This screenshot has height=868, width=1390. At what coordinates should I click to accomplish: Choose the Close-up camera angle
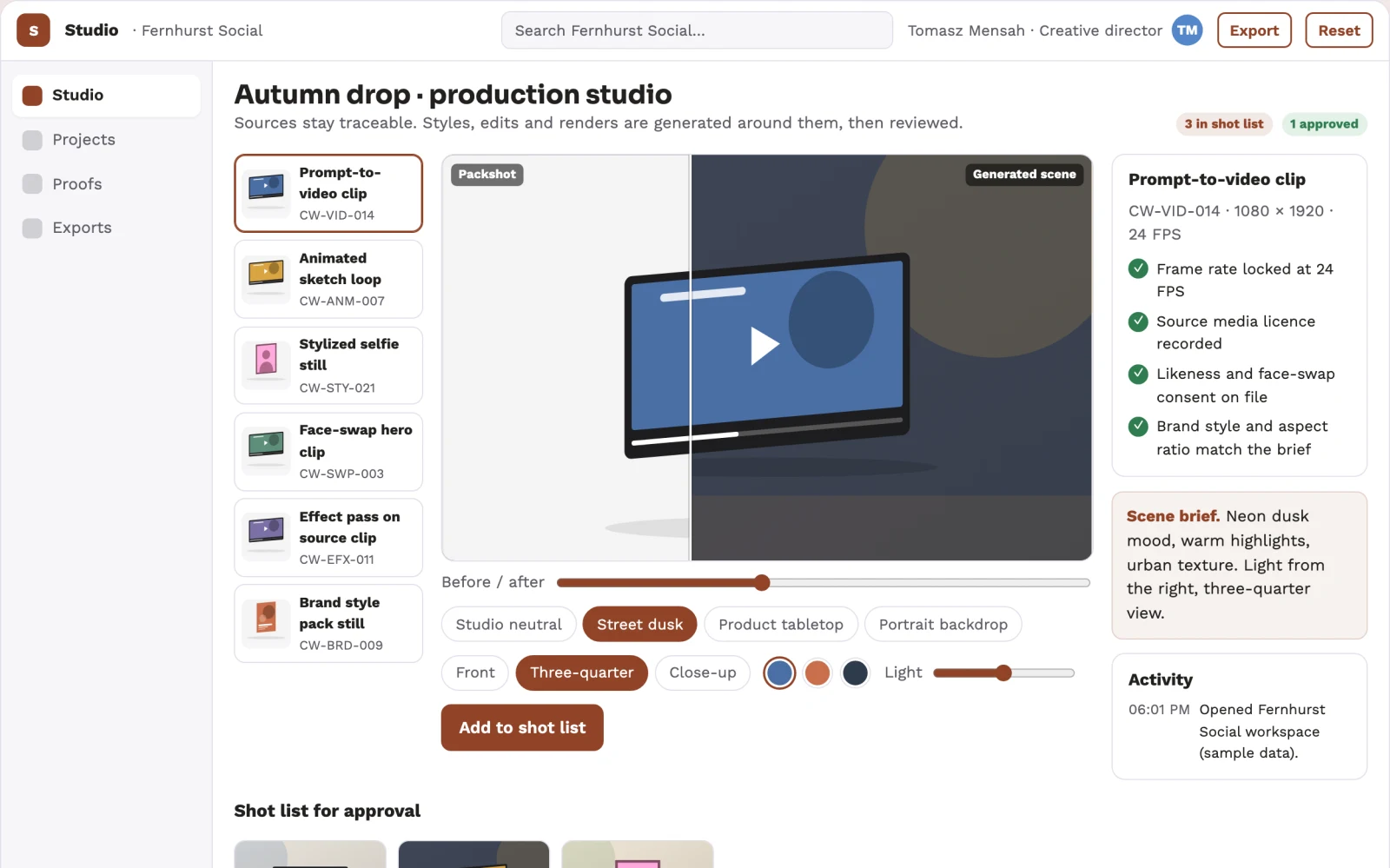[x=703, y=673]
